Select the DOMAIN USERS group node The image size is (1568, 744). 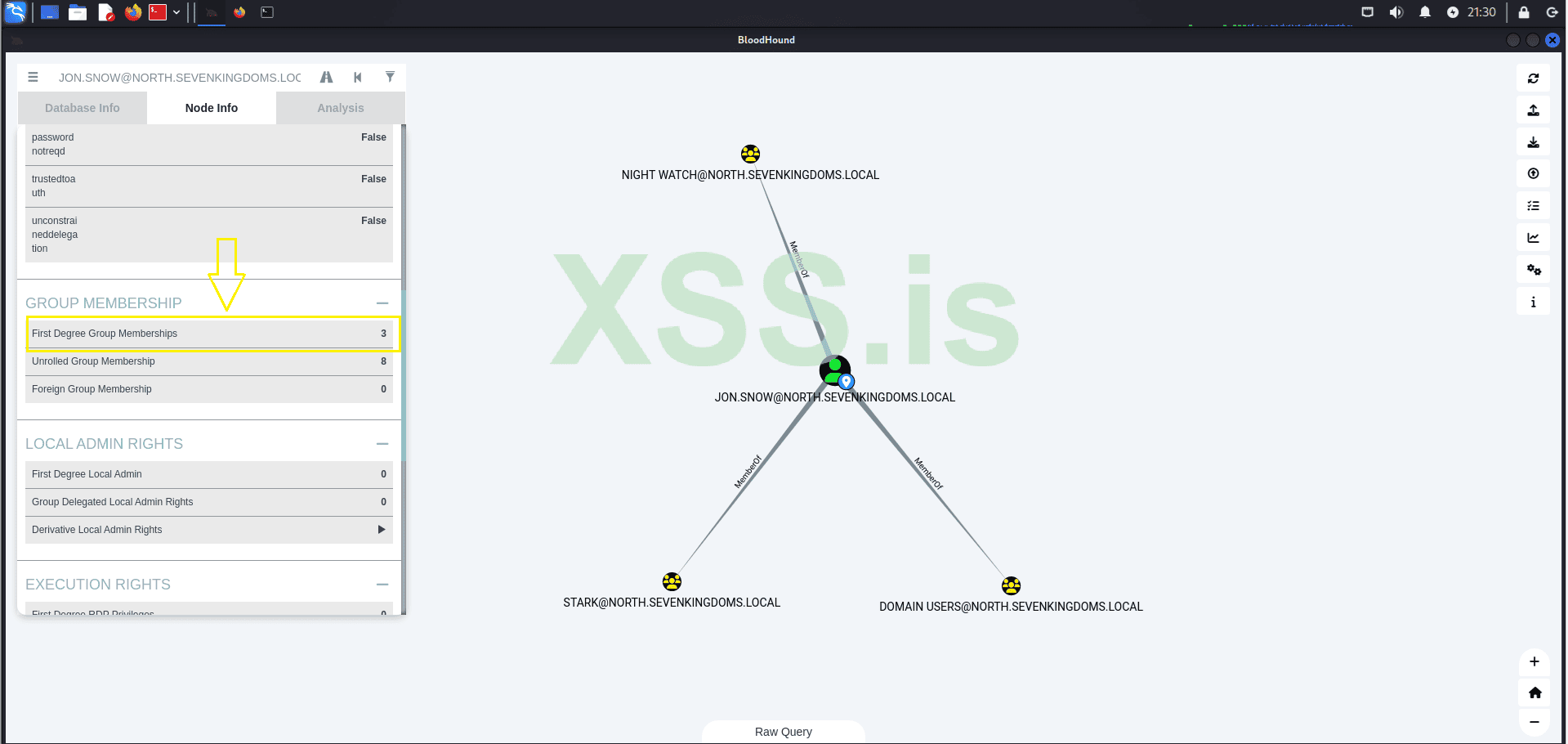[x=1011, y=585]
